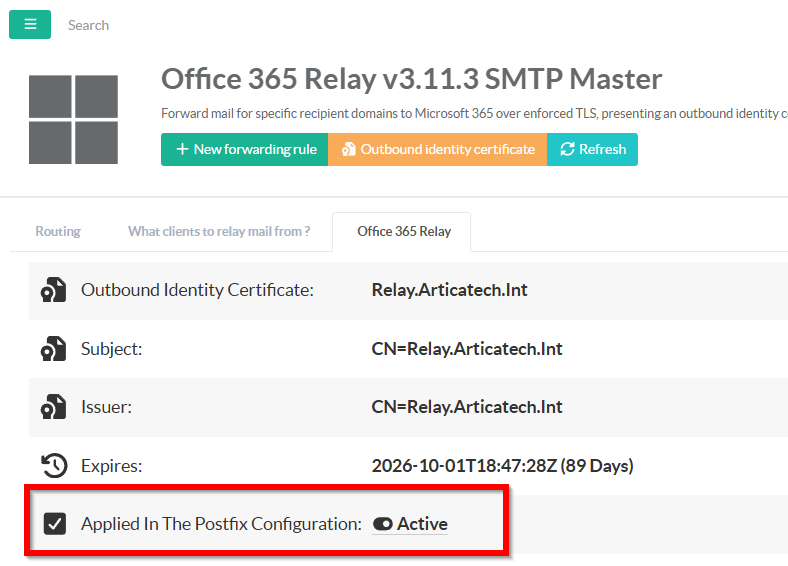This screenshot has height=566, width=788.
Task: Click the Relay.Articatech.Int certificate name value
Action: [449, 290]
